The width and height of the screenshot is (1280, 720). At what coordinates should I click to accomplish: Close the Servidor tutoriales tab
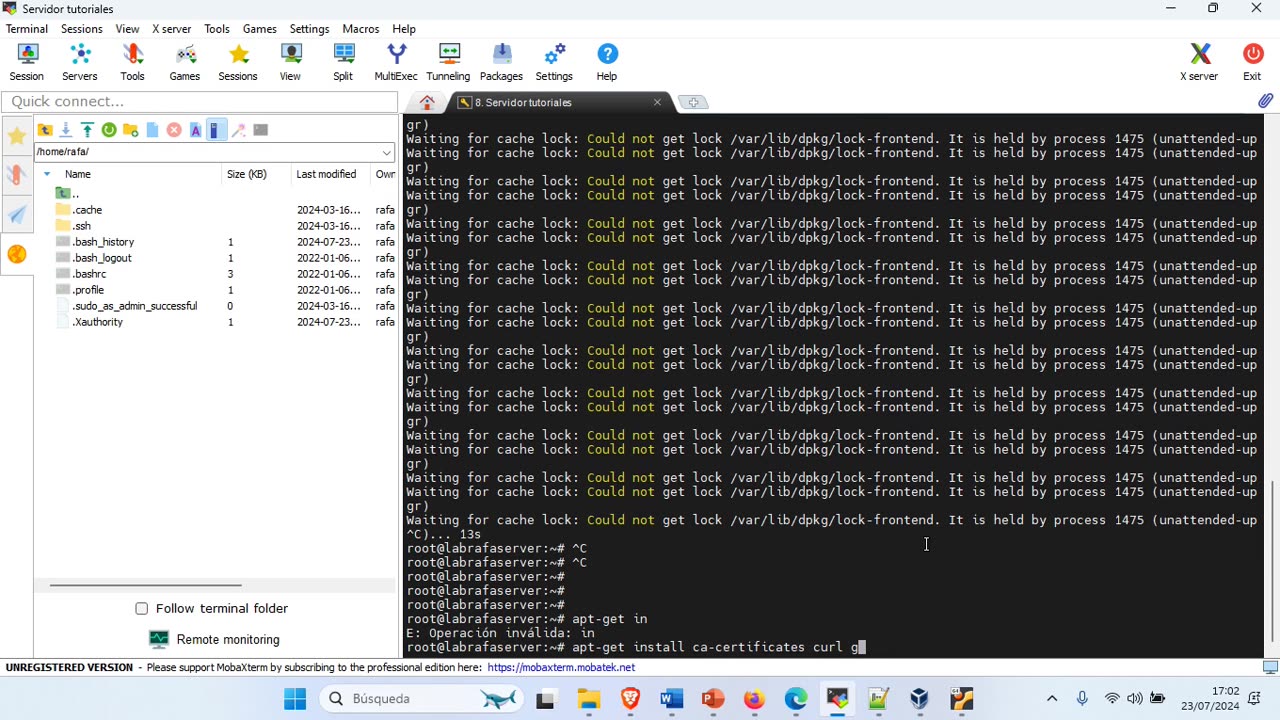point(657,102)
